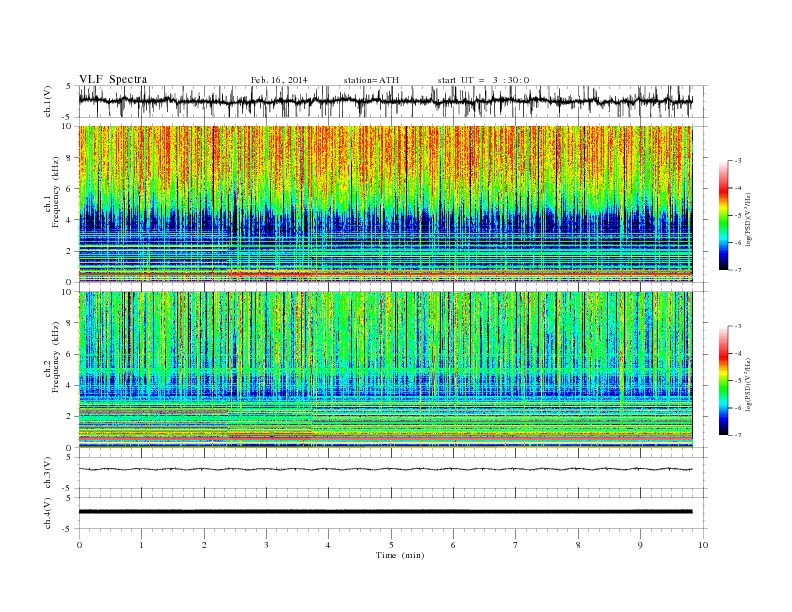The width and height of the screenshot is (792, 612).
Task: Click time axis tick label "0"
Action: [x=79, y=545]
